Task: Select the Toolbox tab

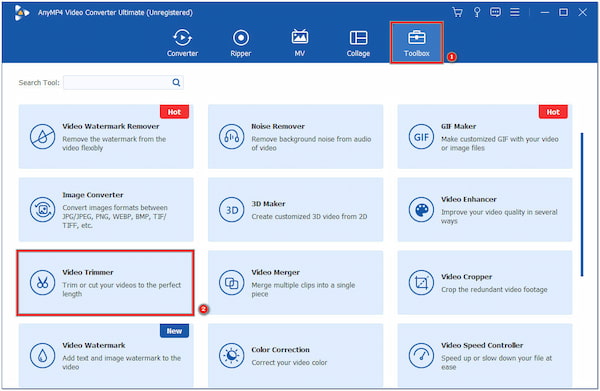Action: [417, 43]
